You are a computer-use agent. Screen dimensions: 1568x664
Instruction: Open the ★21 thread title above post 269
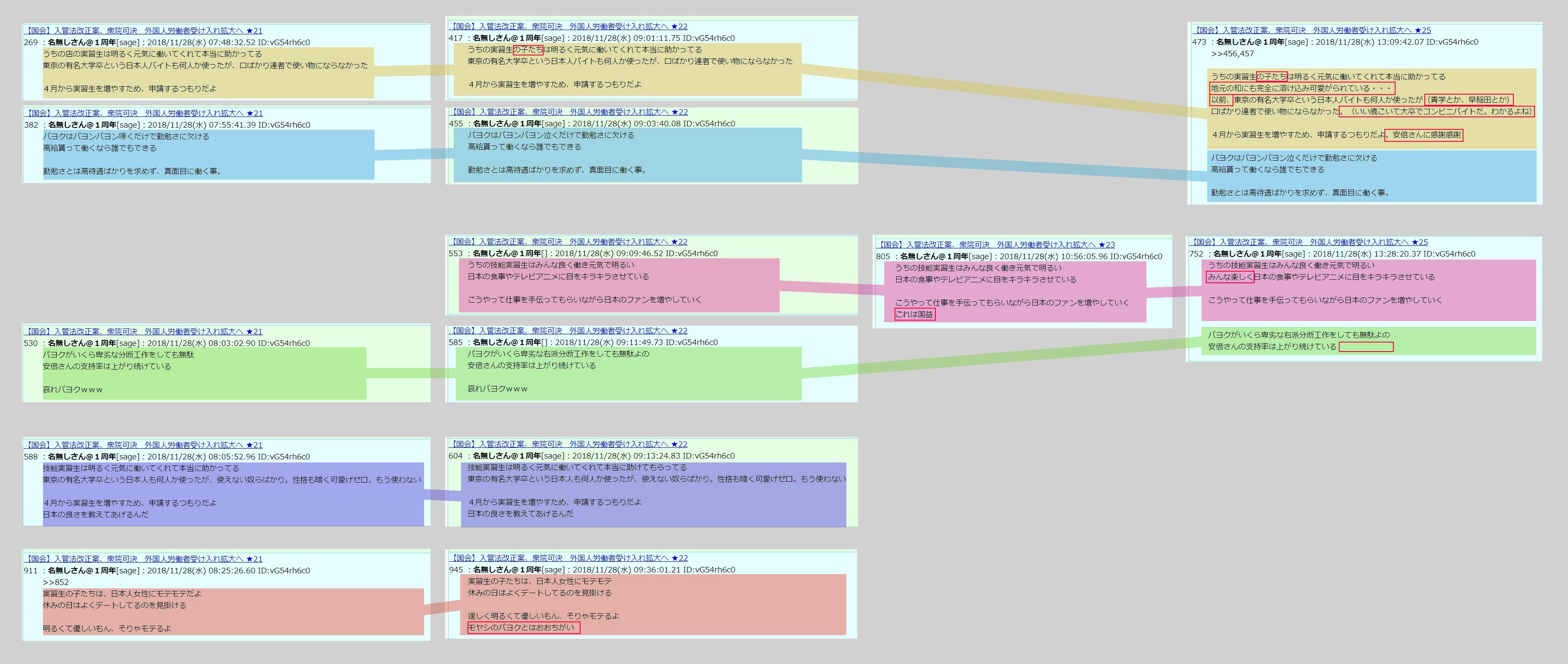[x=144, y=31]
